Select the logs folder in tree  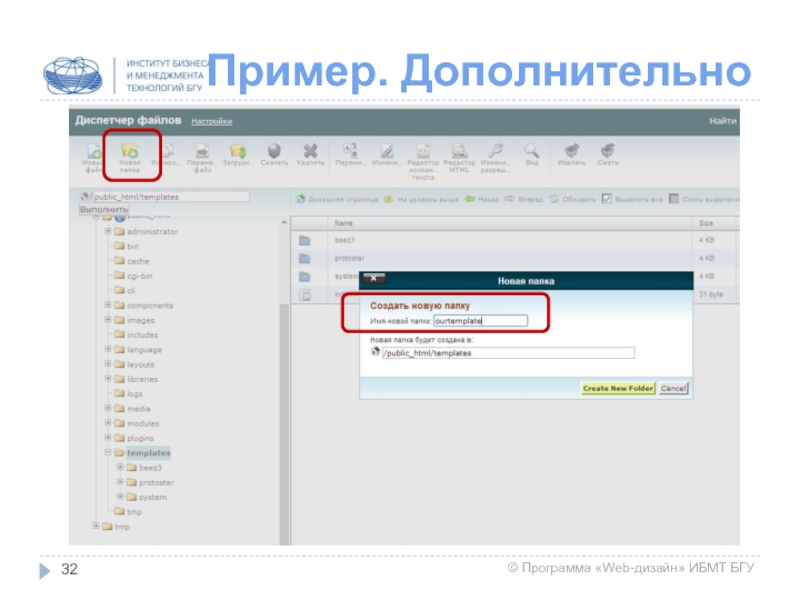coord(129,394)
